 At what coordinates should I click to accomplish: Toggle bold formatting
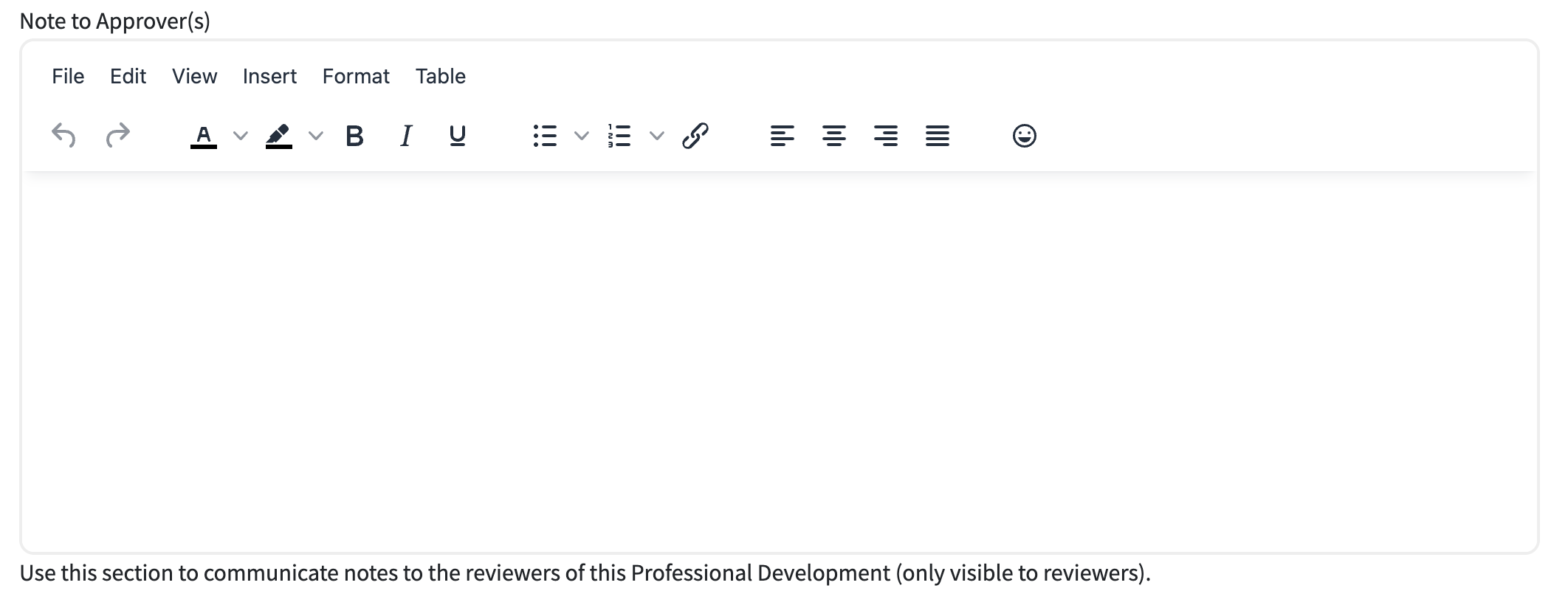coord(354,136)
